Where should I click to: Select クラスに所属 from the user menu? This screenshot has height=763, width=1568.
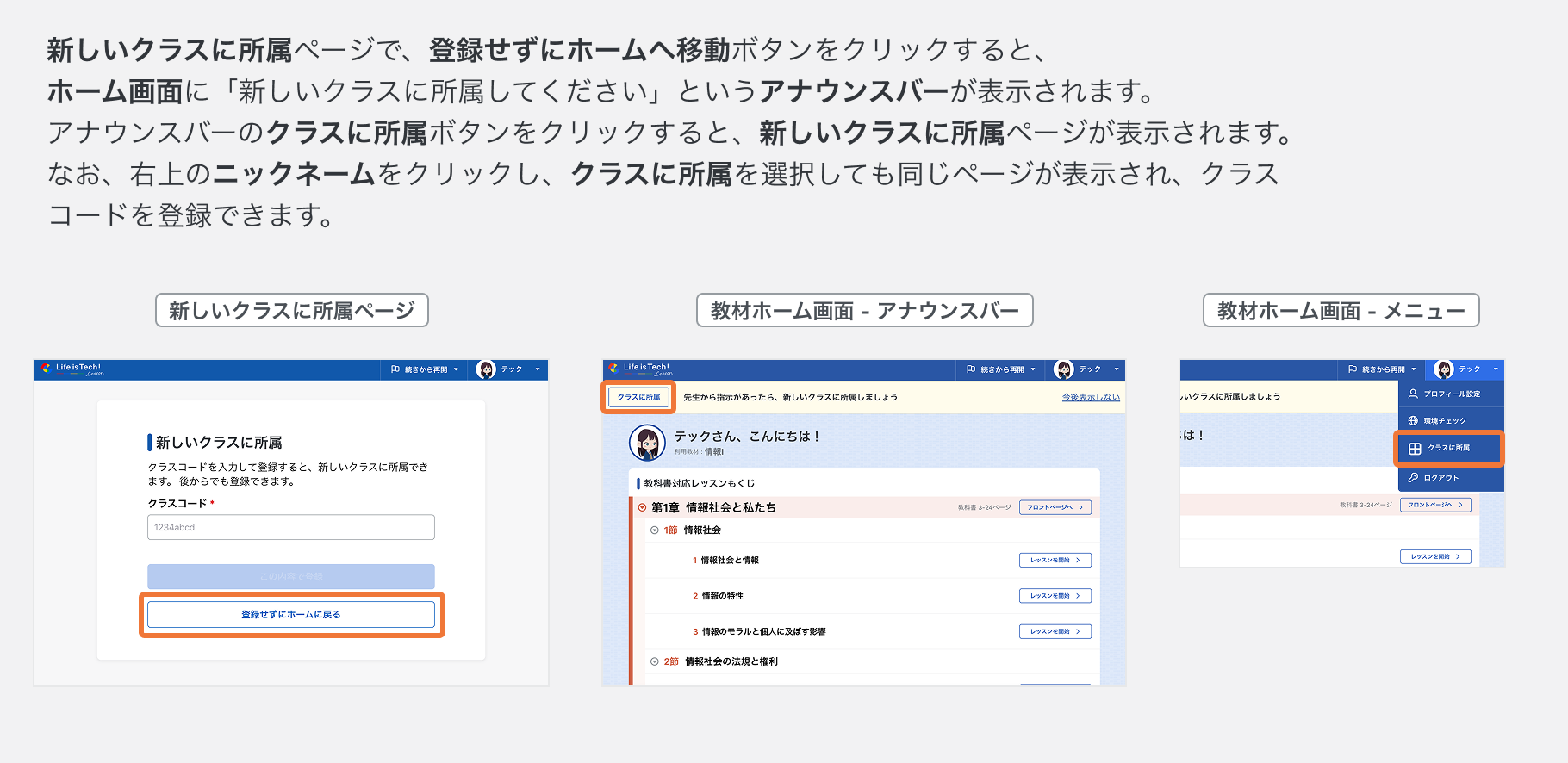(x=1449, y=449)
